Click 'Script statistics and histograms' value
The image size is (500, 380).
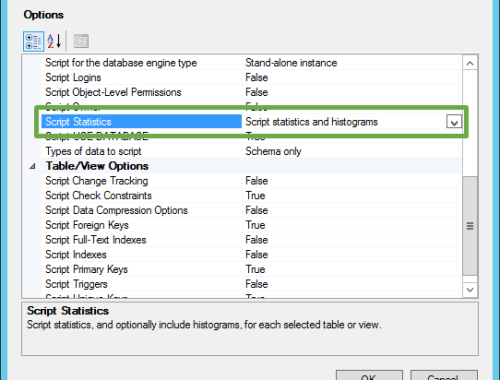(x=312, y=122)
